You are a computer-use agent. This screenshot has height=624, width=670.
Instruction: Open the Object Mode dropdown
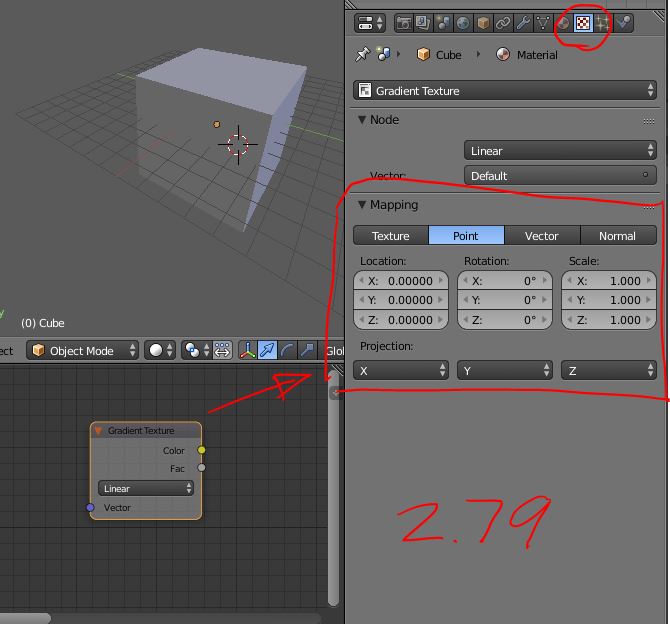[82, 350]
